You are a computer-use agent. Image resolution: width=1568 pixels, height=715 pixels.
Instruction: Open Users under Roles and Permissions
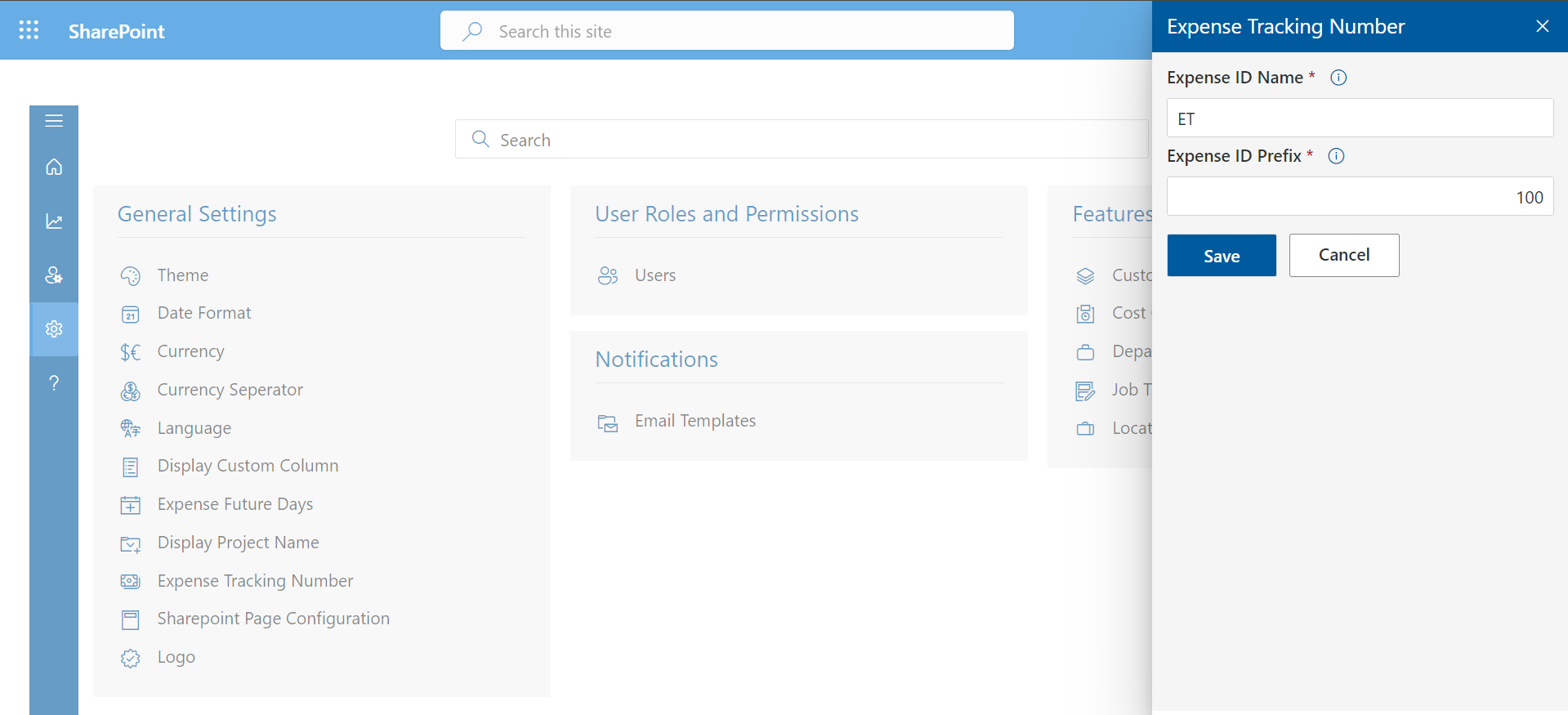655,275
